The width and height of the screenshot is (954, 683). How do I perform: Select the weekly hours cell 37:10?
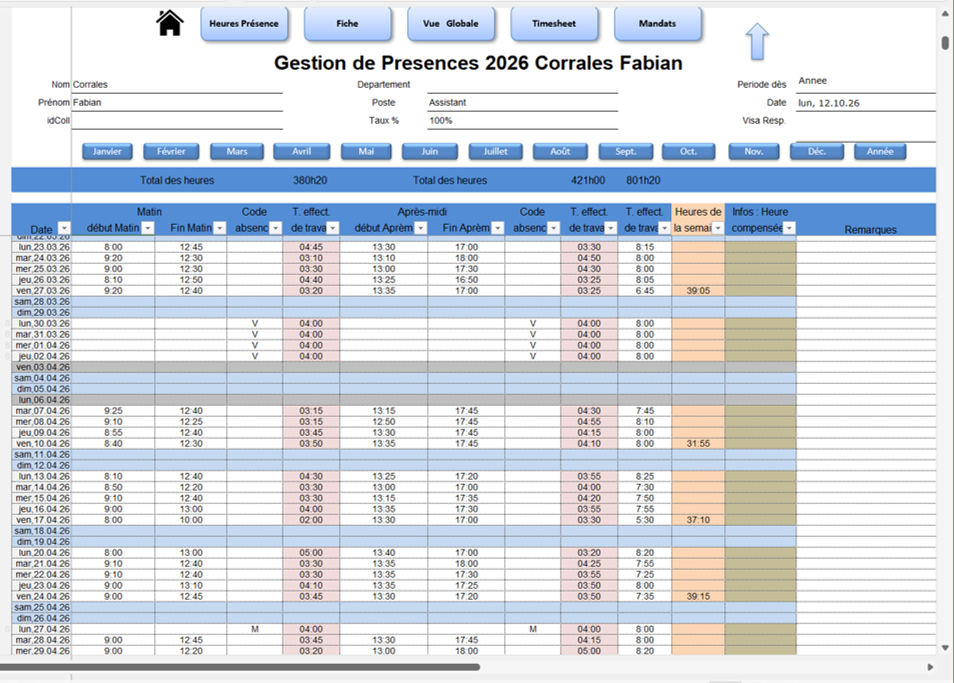[698, 520]
